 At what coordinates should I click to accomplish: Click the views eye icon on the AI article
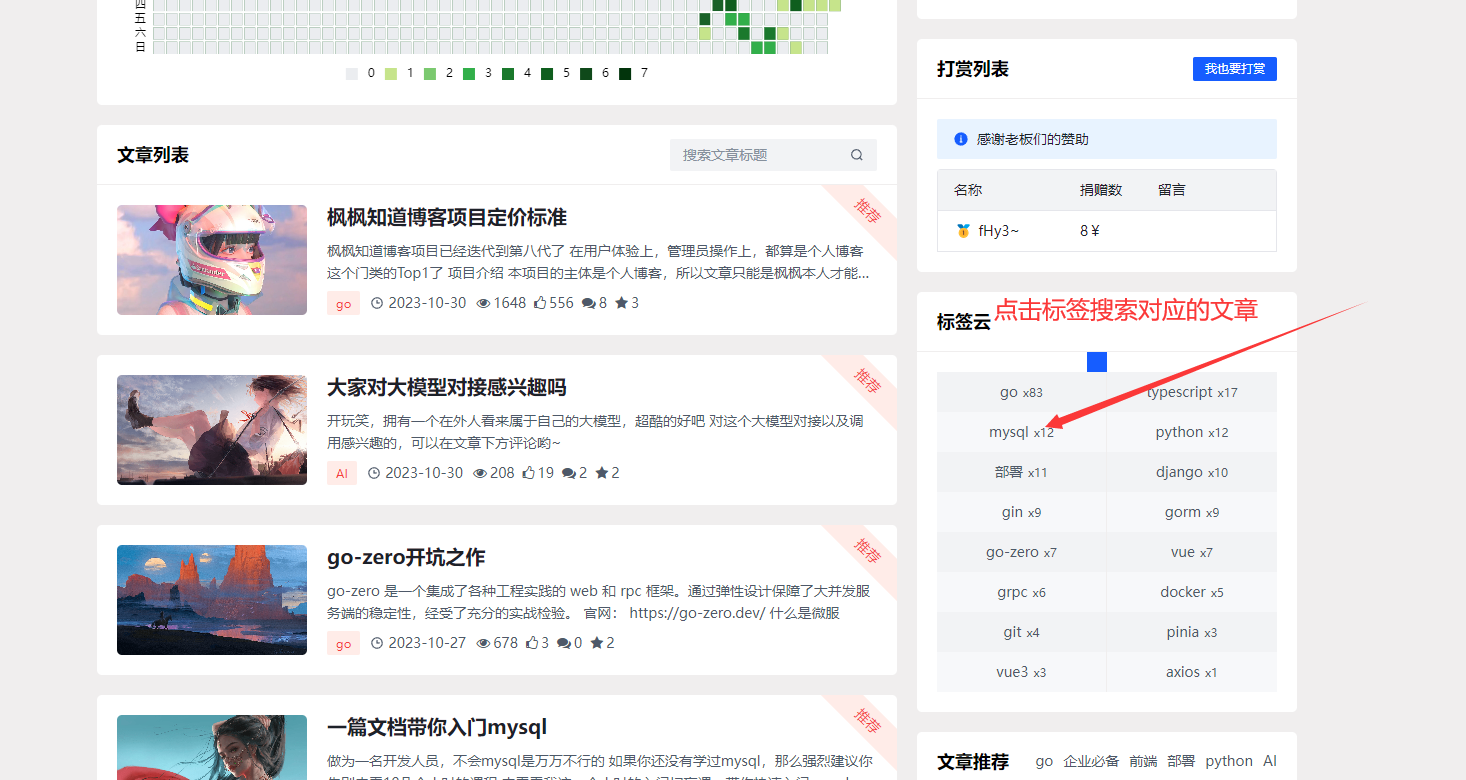point(480,473)
